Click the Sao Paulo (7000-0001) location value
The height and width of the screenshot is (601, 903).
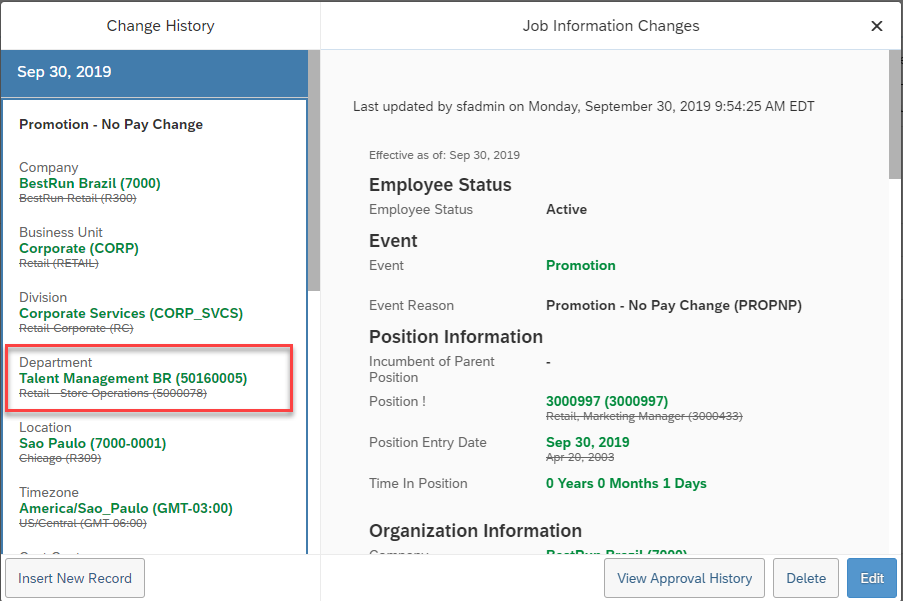tap(93, 444)
